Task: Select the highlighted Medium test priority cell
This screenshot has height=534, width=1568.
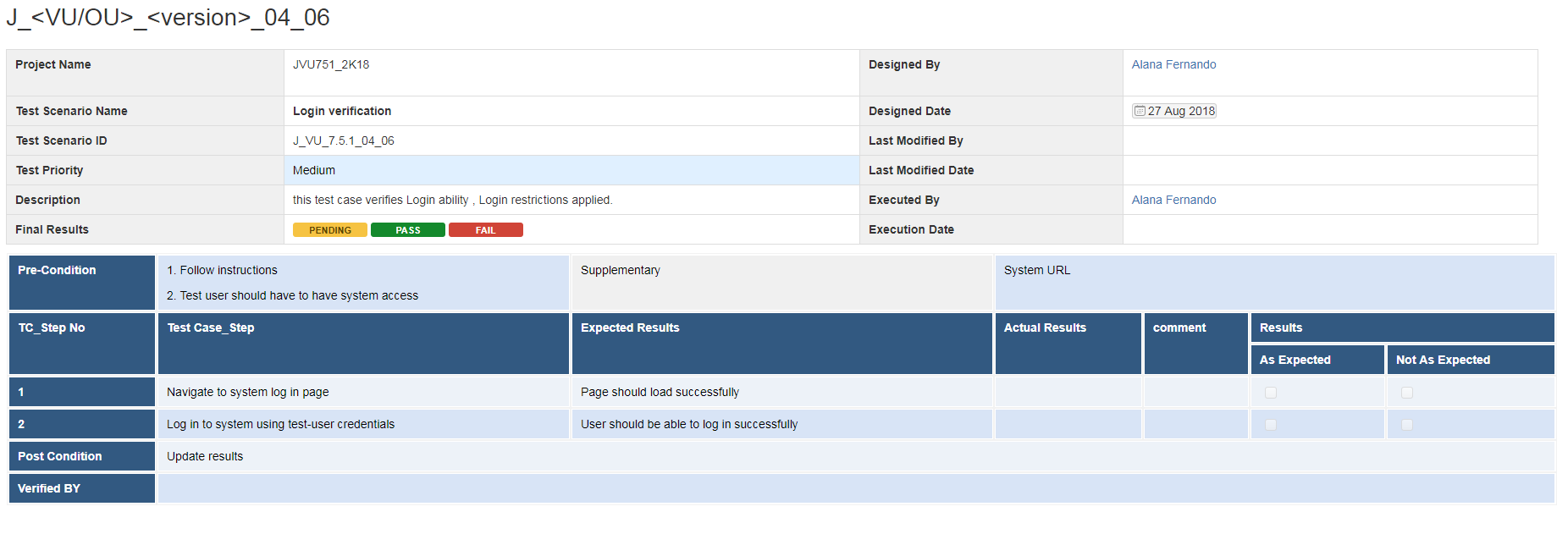Action: pyautogui.click(x=571, y=170)
